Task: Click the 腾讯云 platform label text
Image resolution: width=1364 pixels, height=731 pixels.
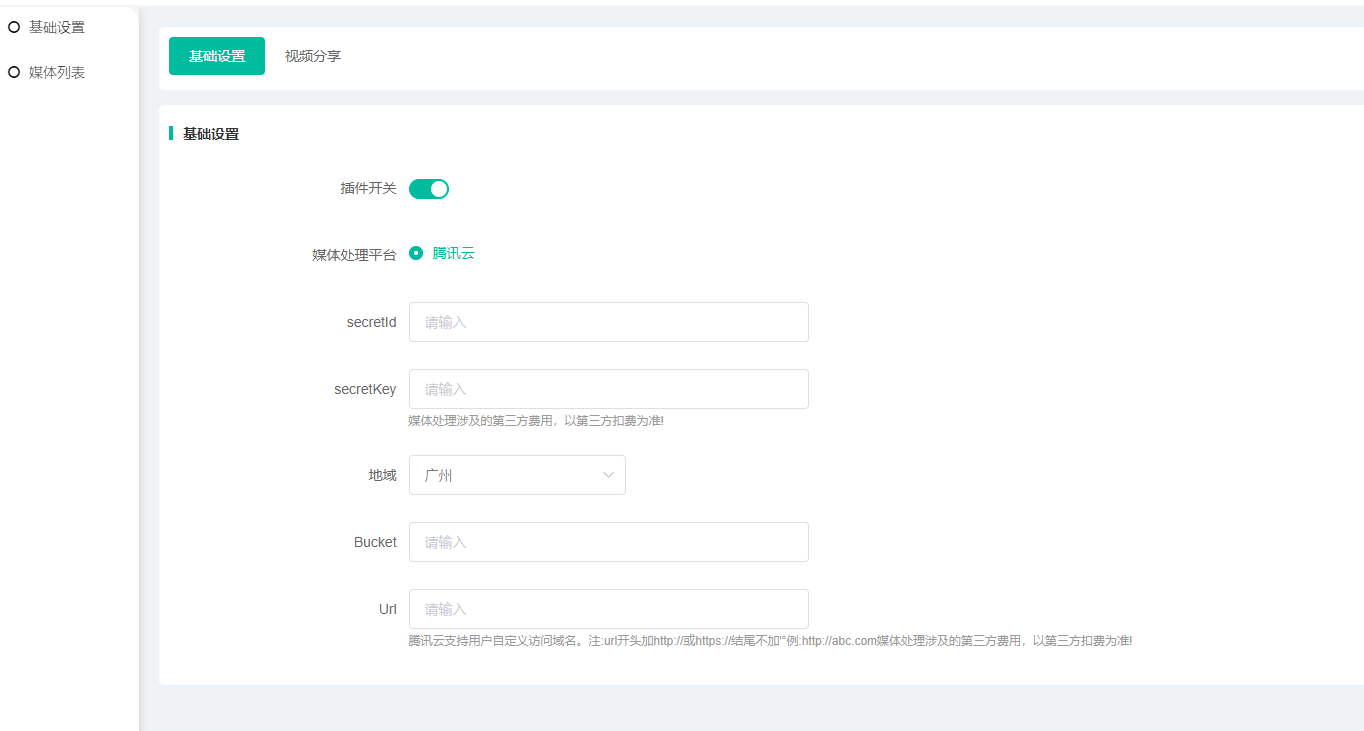Action: [453, 253]
